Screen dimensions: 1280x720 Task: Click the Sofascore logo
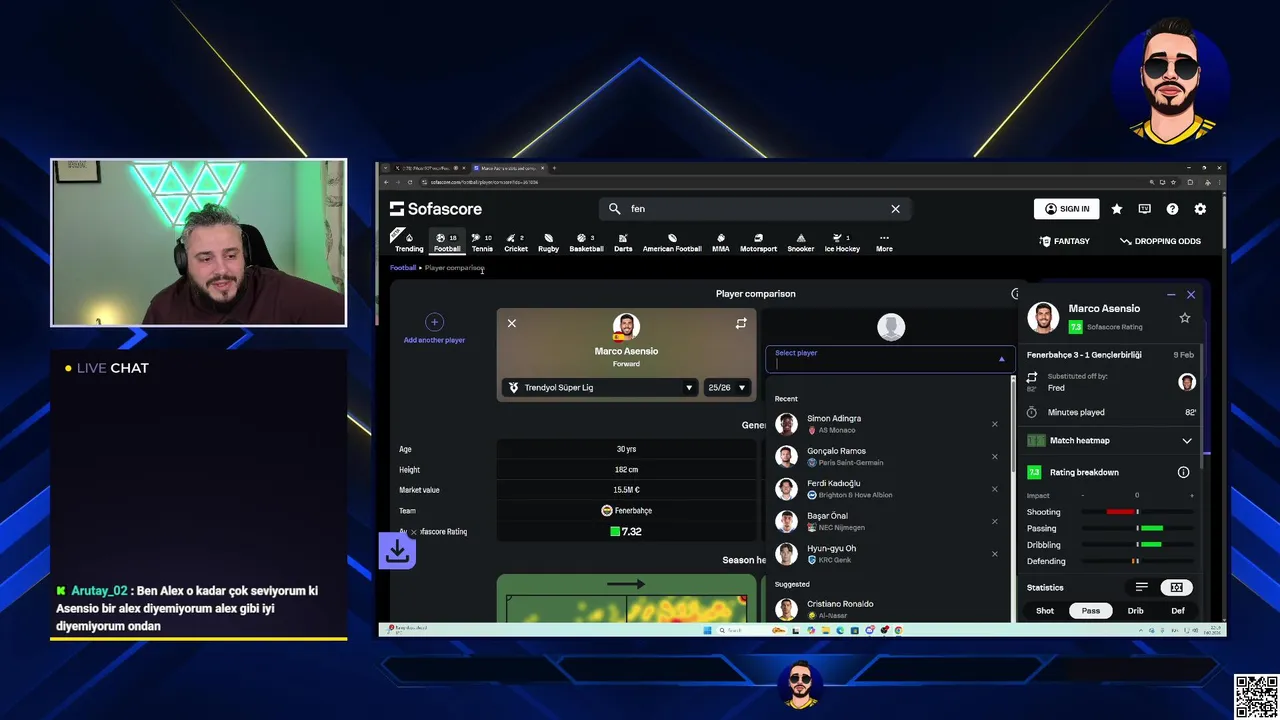click(x=436, y=209)
